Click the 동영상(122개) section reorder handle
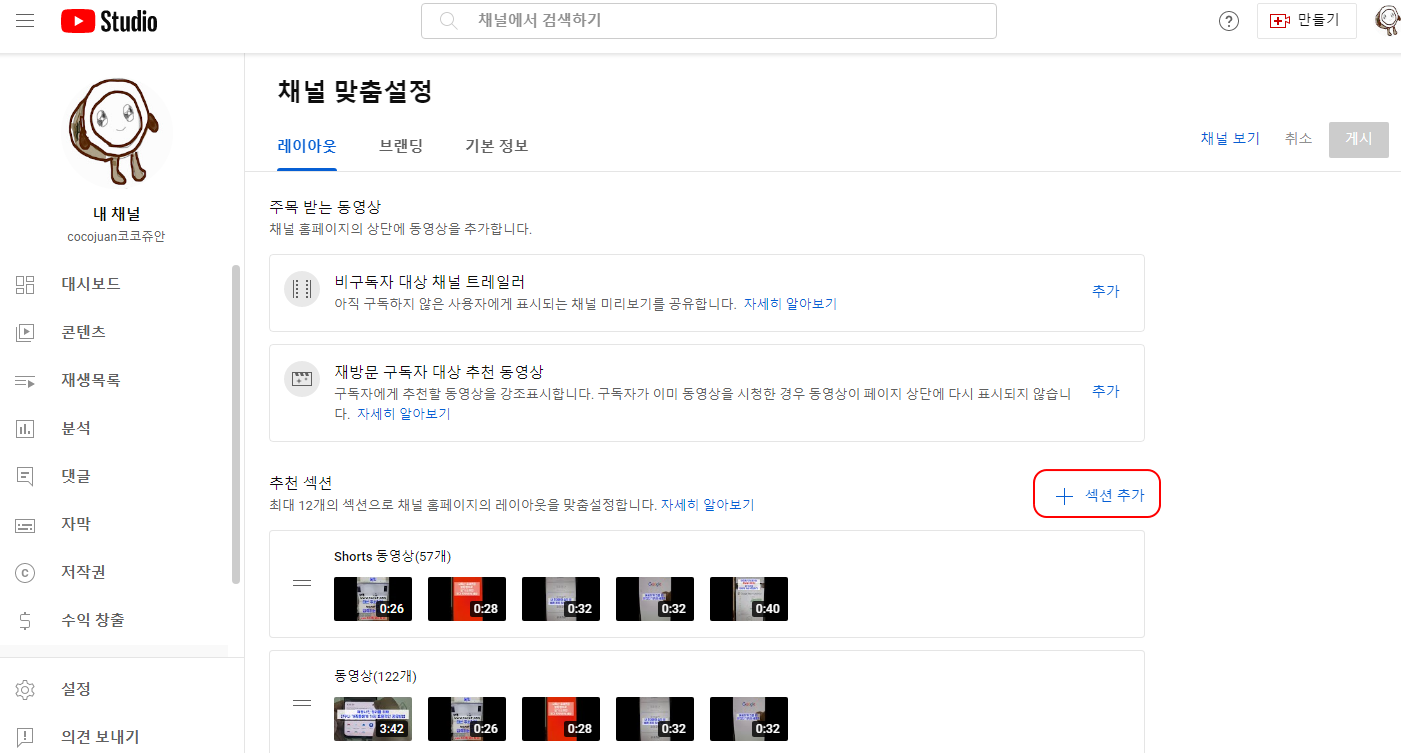This screenshot has width=1401, height=753. [x=302, y=703]
